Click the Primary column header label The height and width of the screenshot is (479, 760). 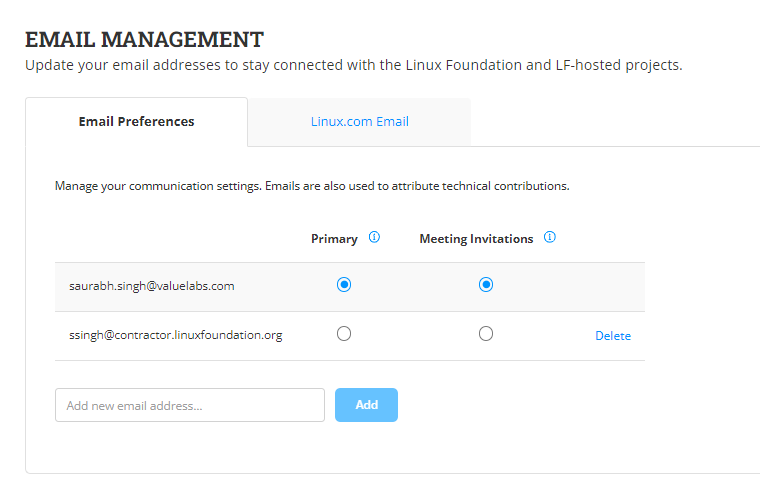click(334, 239)
